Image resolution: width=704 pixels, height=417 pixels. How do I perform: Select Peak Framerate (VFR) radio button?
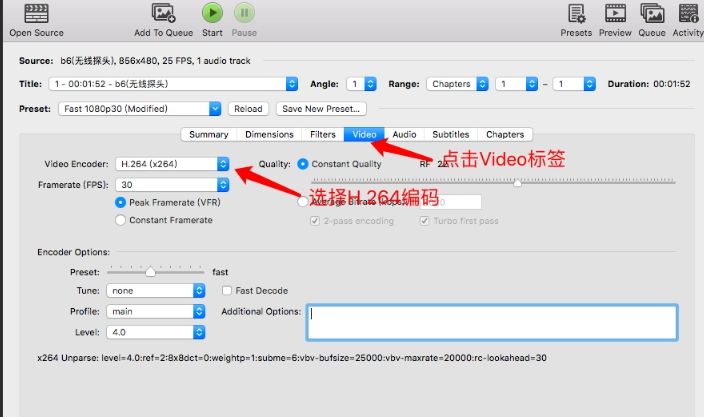(120, 202)
